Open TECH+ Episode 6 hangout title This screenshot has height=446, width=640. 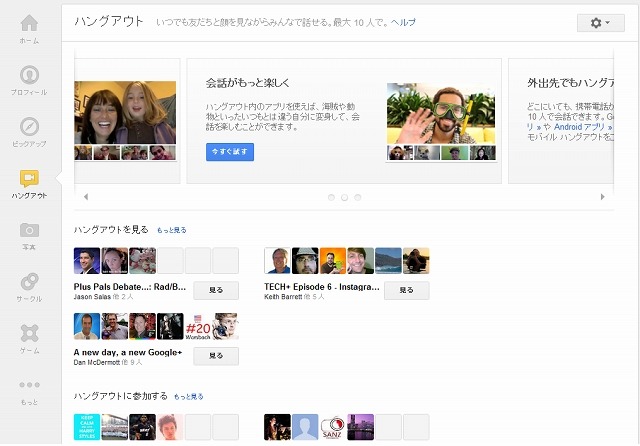click(x=322, y=286)
